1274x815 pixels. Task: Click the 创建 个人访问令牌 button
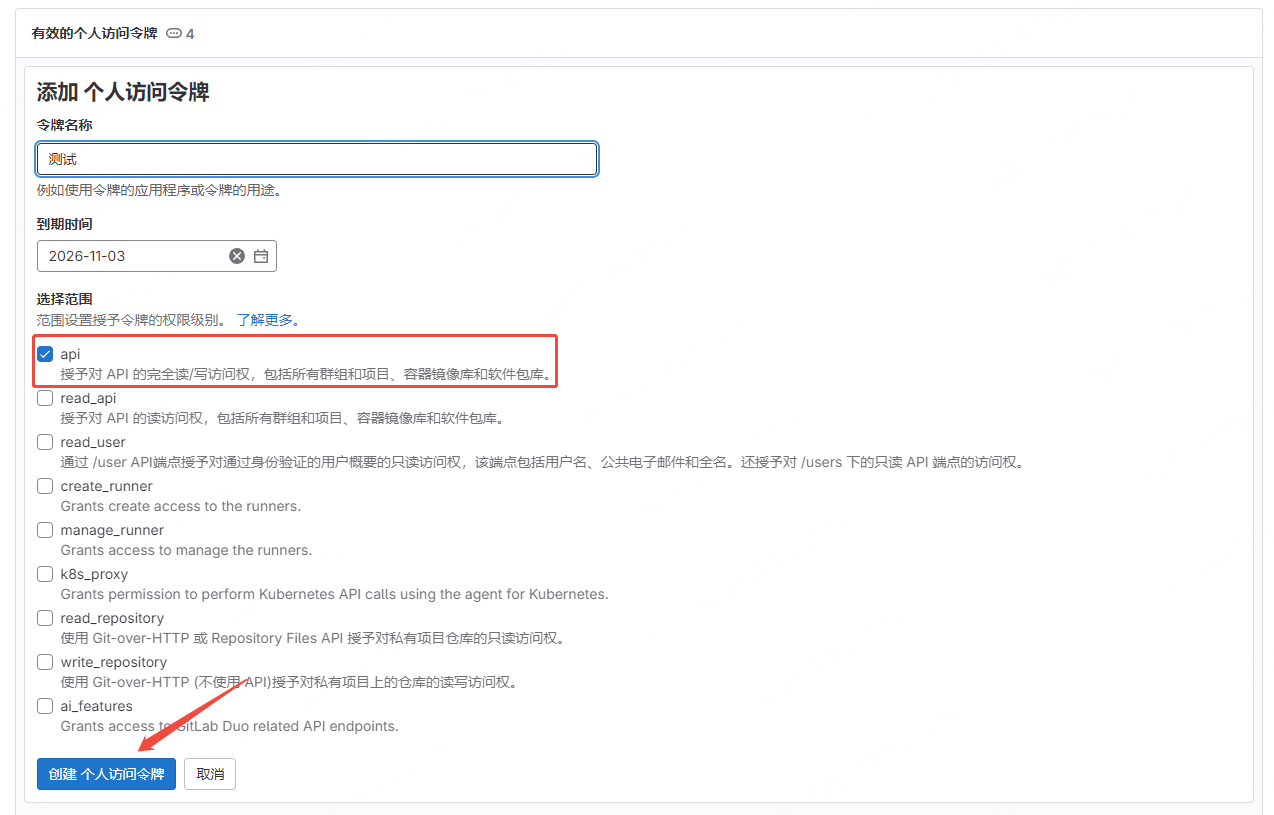(x=106, y=774)
